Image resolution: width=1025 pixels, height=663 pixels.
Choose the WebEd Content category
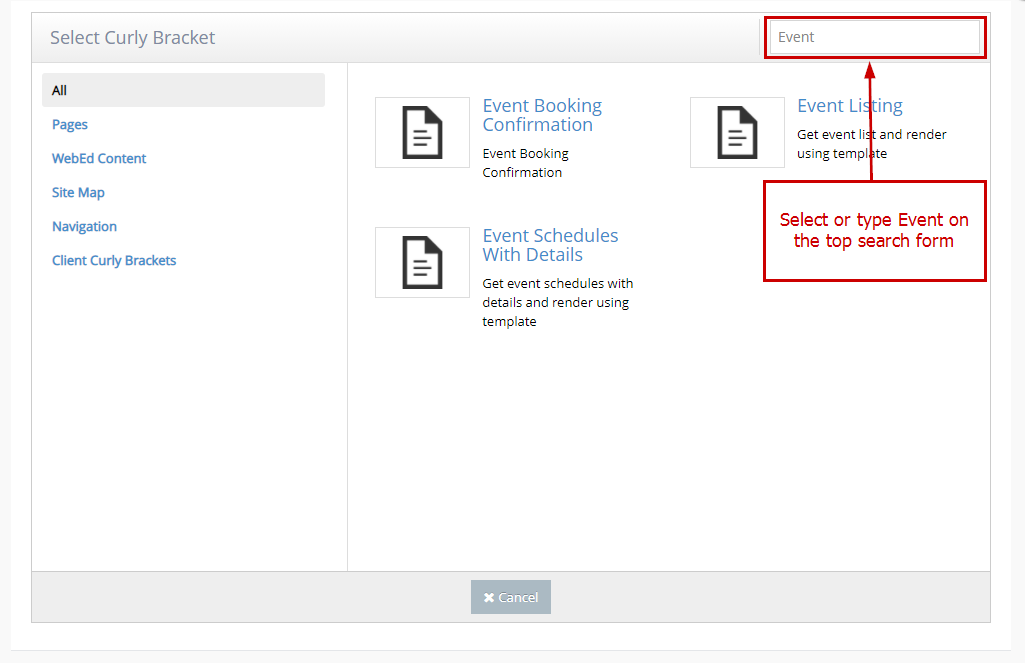pos(99,158)
